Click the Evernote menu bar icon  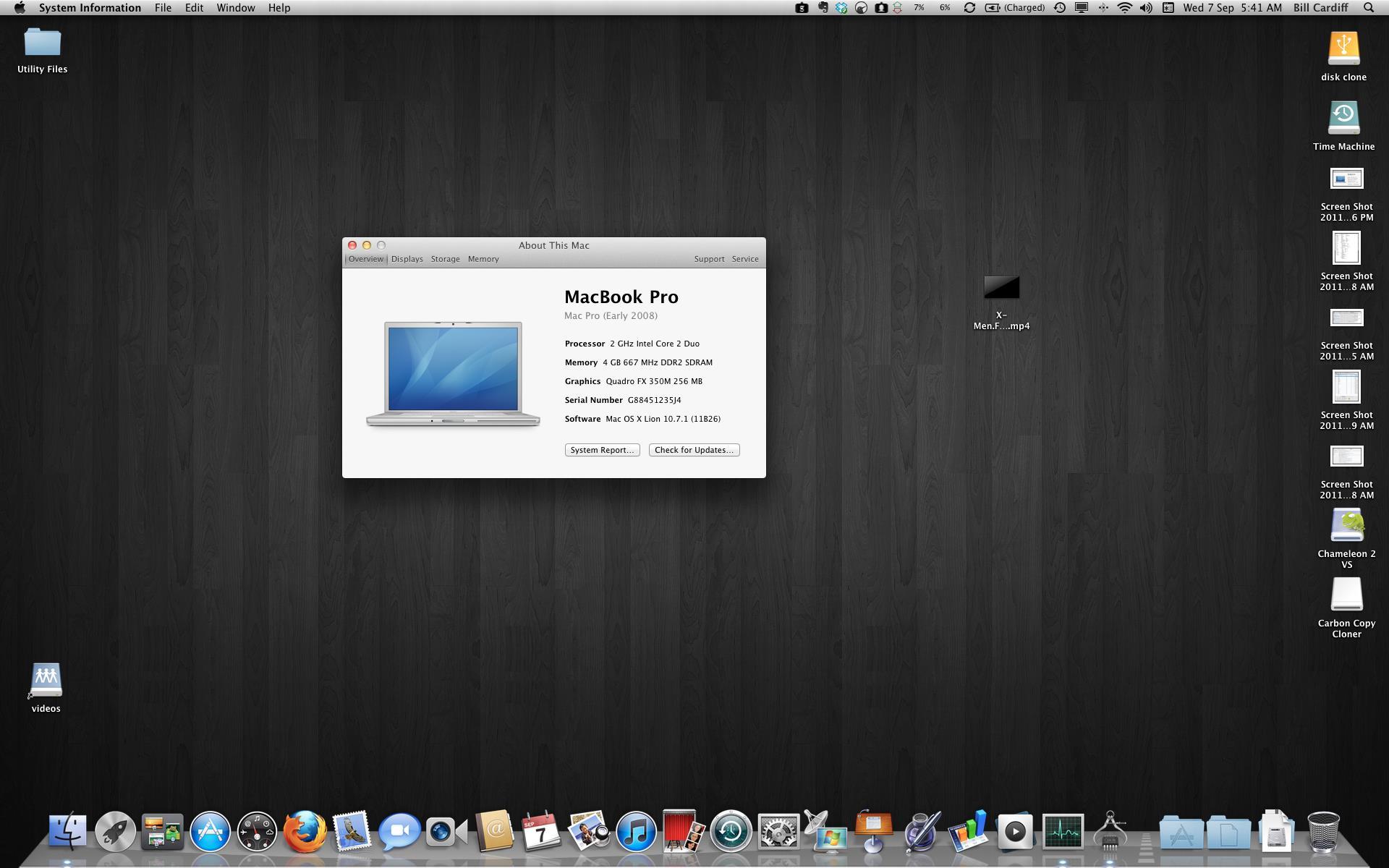coord(823,8)
